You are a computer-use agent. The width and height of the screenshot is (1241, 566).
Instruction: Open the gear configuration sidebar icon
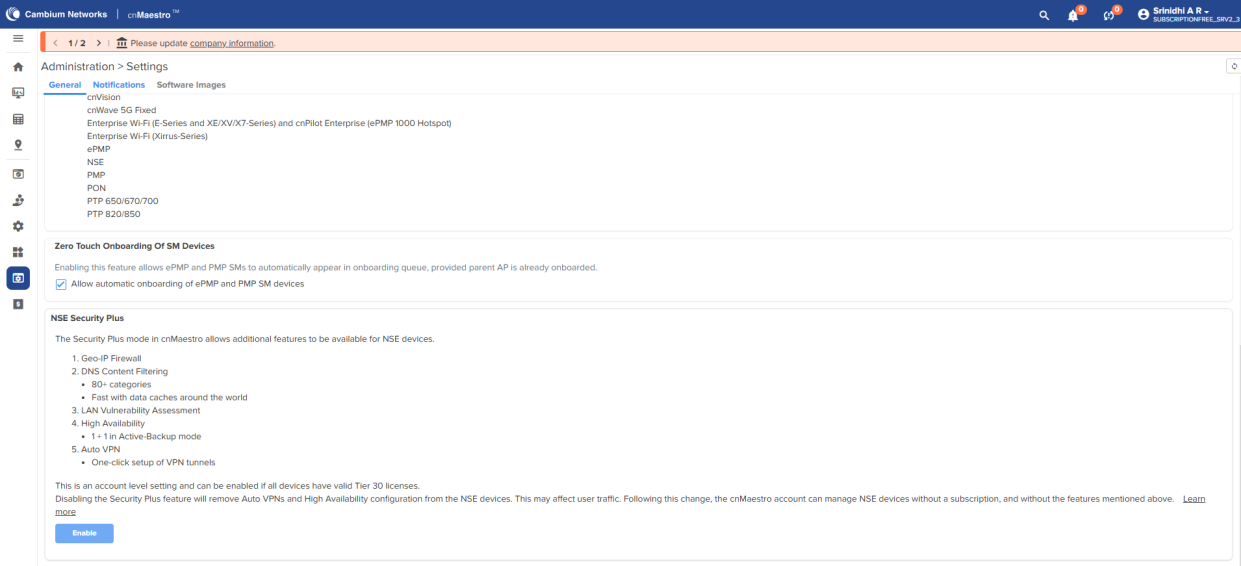[x=17, y=226]
